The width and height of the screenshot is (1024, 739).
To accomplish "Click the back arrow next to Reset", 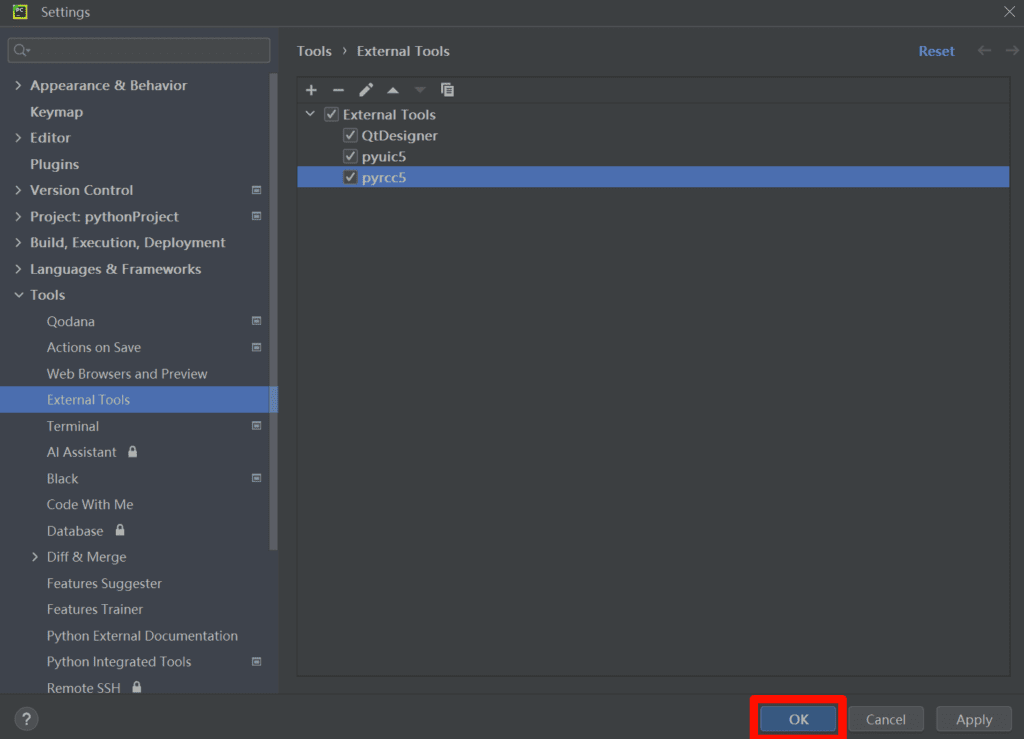I will (x=985, y=51).
